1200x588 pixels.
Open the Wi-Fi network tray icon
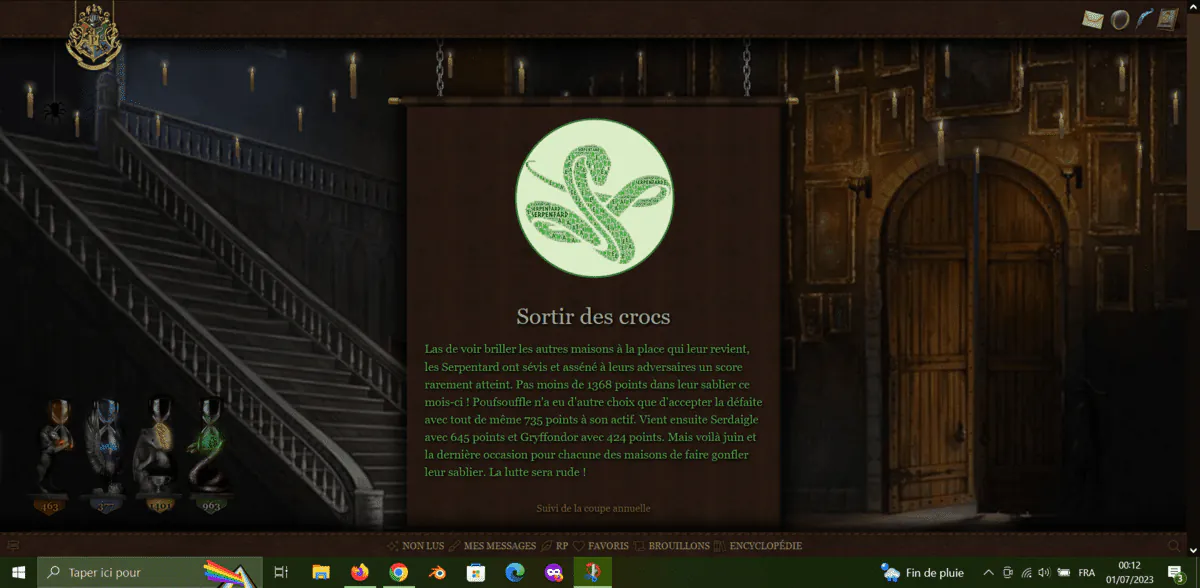tap(1025, 572)
